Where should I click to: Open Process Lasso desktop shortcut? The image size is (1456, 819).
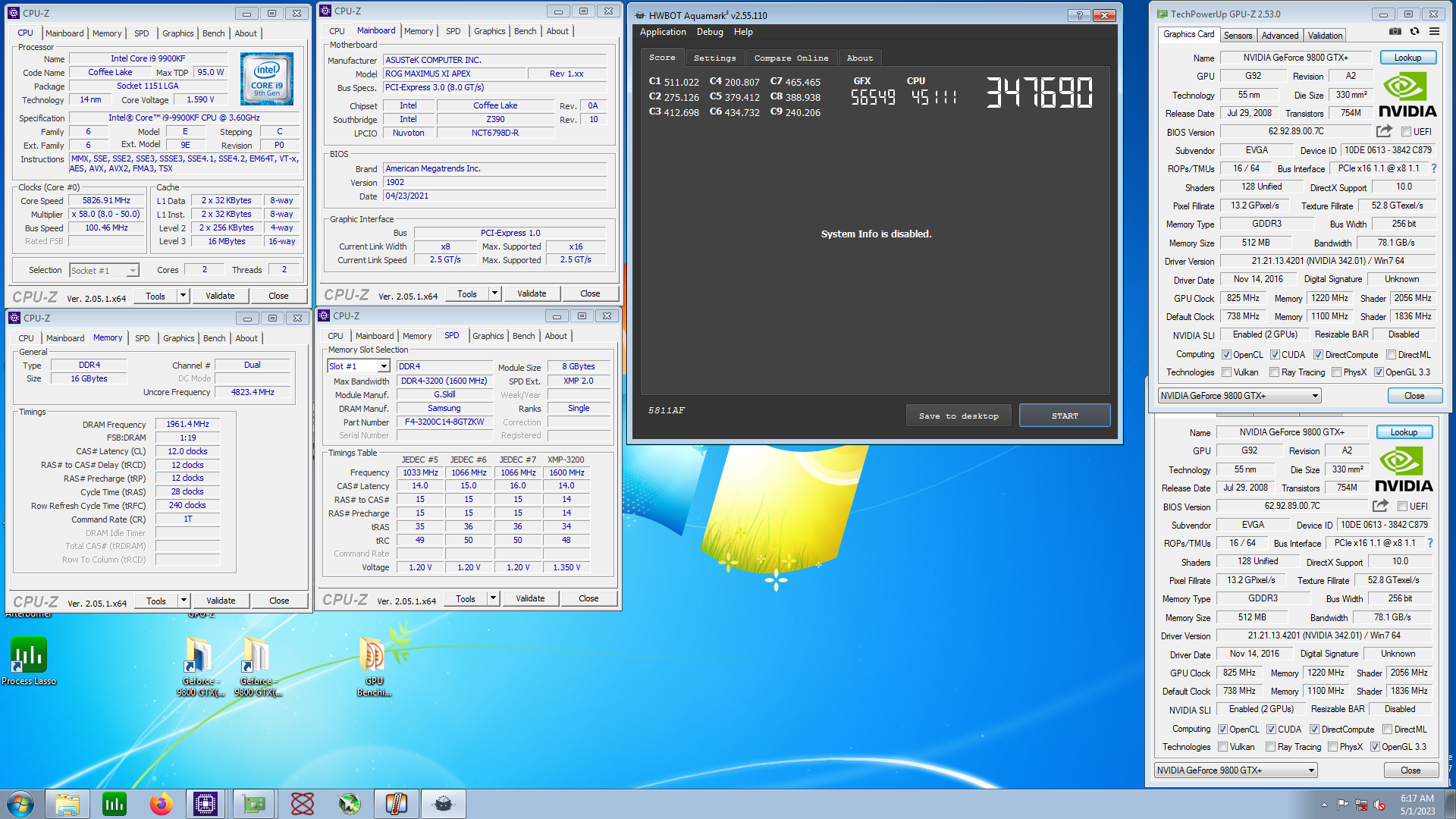click(29, 661)
